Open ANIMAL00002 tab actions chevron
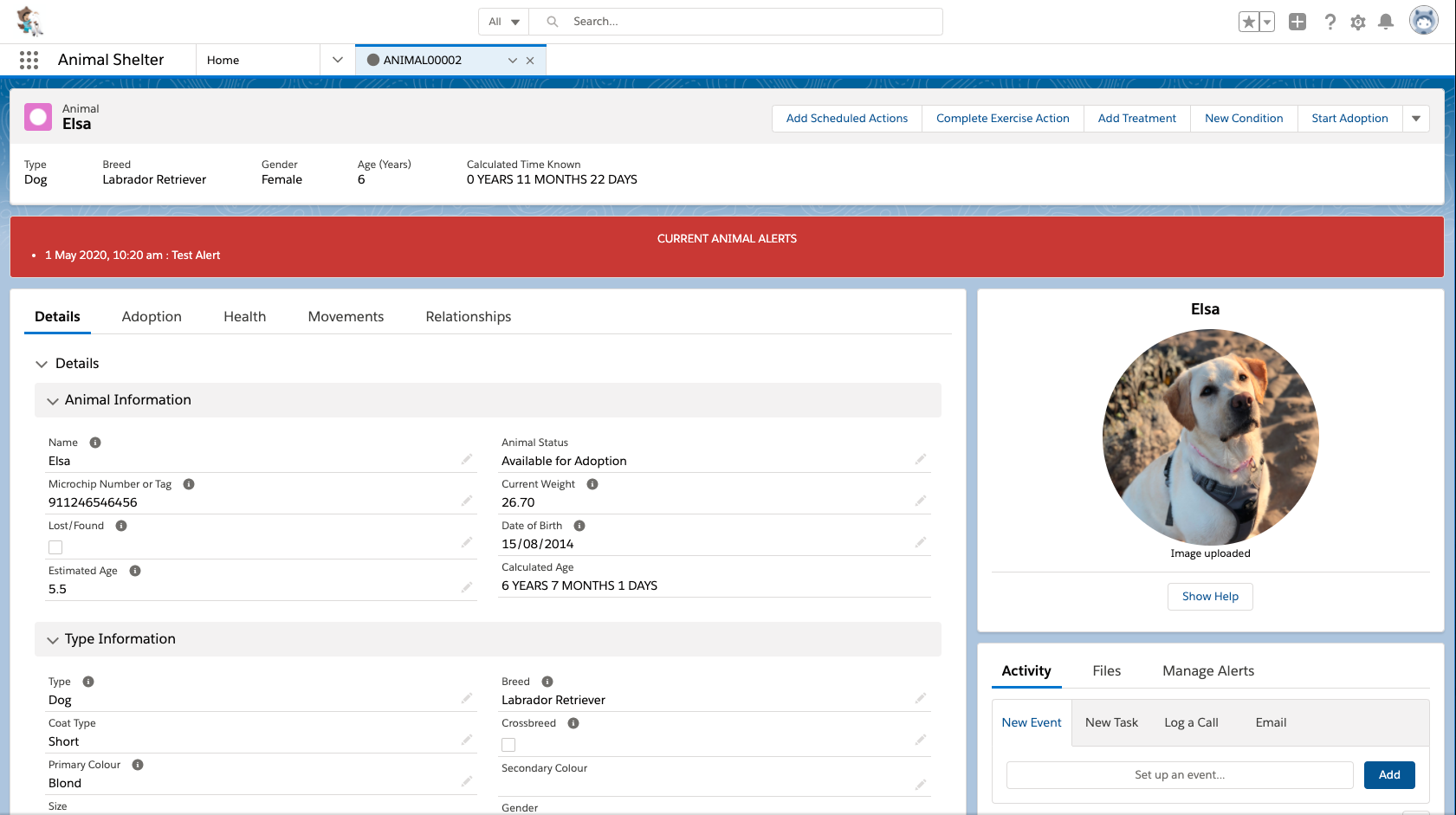 pos(513,61)
